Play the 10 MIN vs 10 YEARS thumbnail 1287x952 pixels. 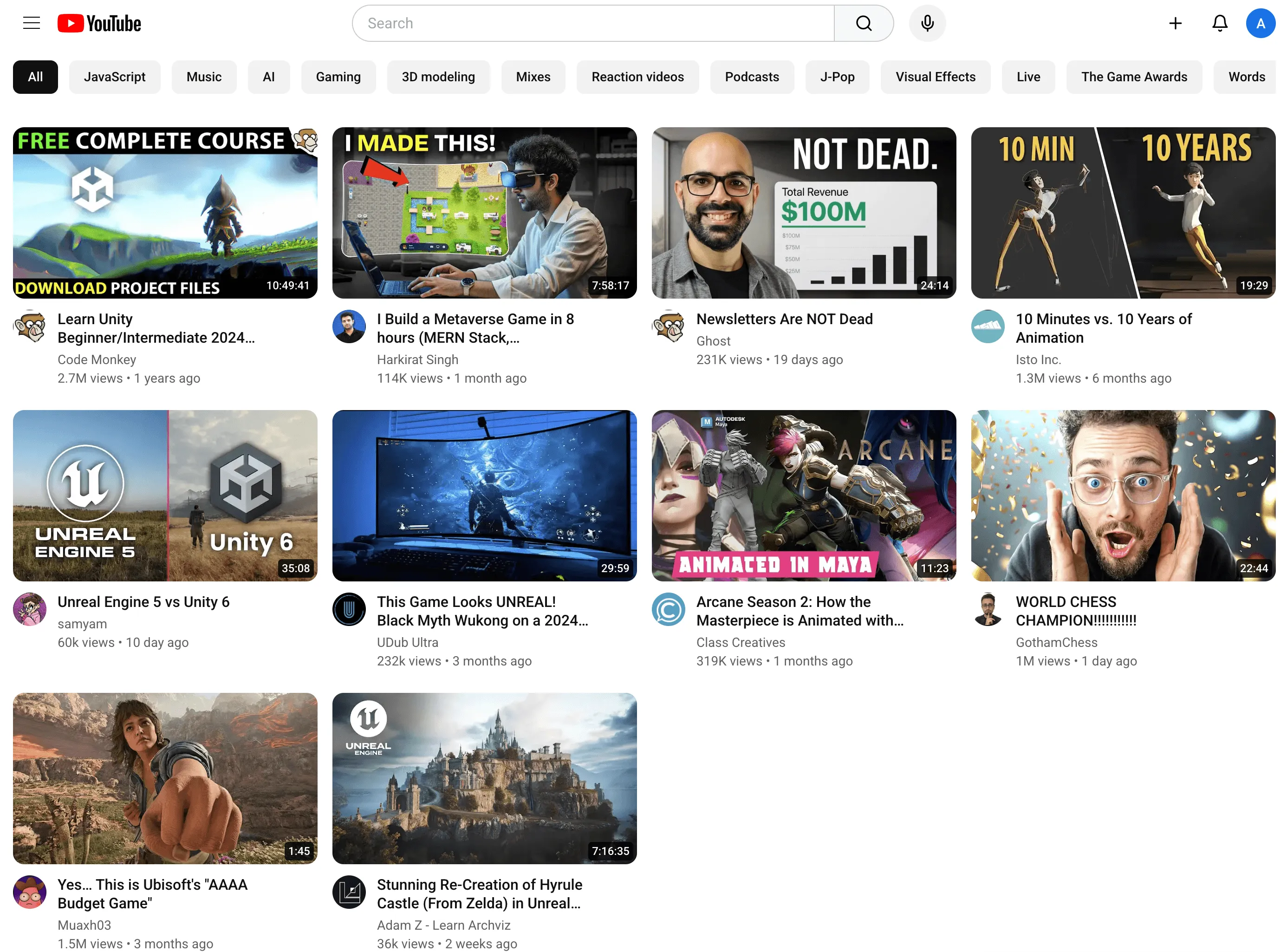pos(1124,213)
